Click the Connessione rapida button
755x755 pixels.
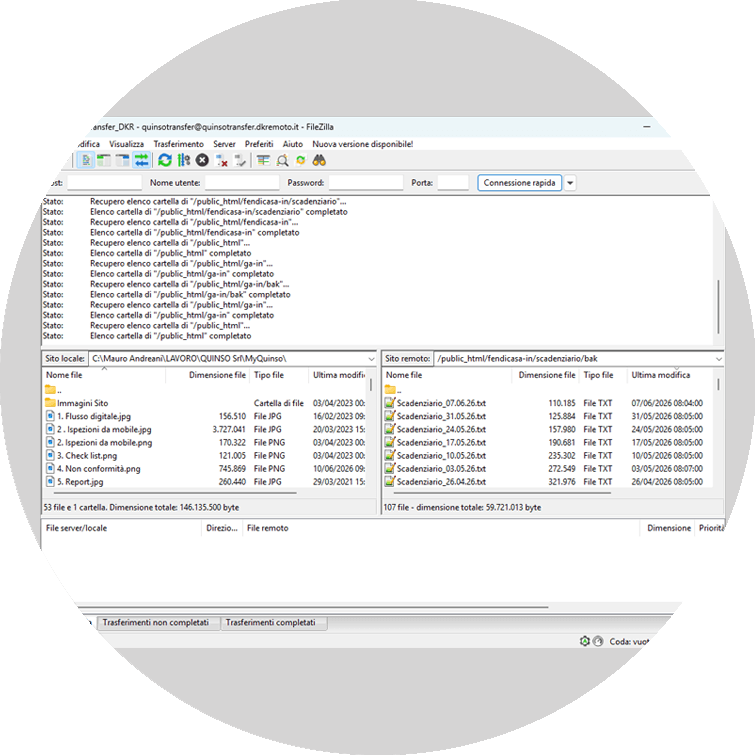(519, 183)
